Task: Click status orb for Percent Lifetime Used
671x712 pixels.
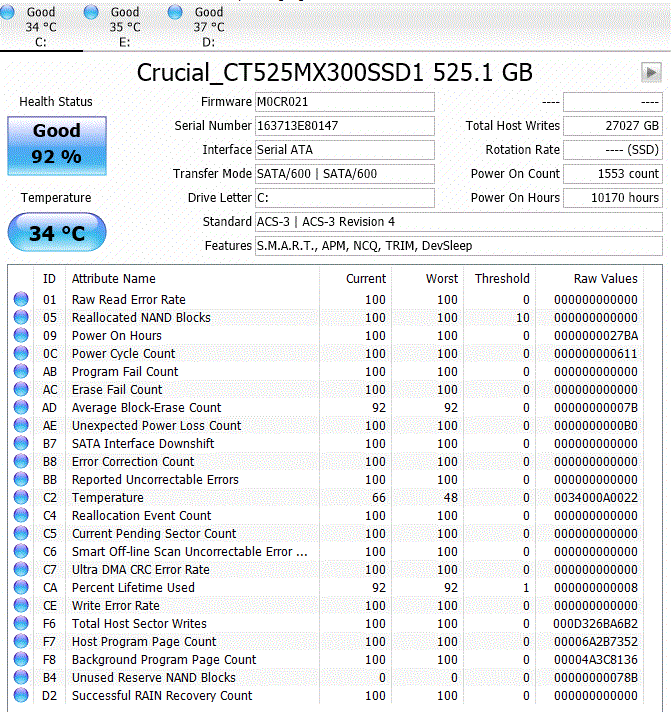Action: 21,587
